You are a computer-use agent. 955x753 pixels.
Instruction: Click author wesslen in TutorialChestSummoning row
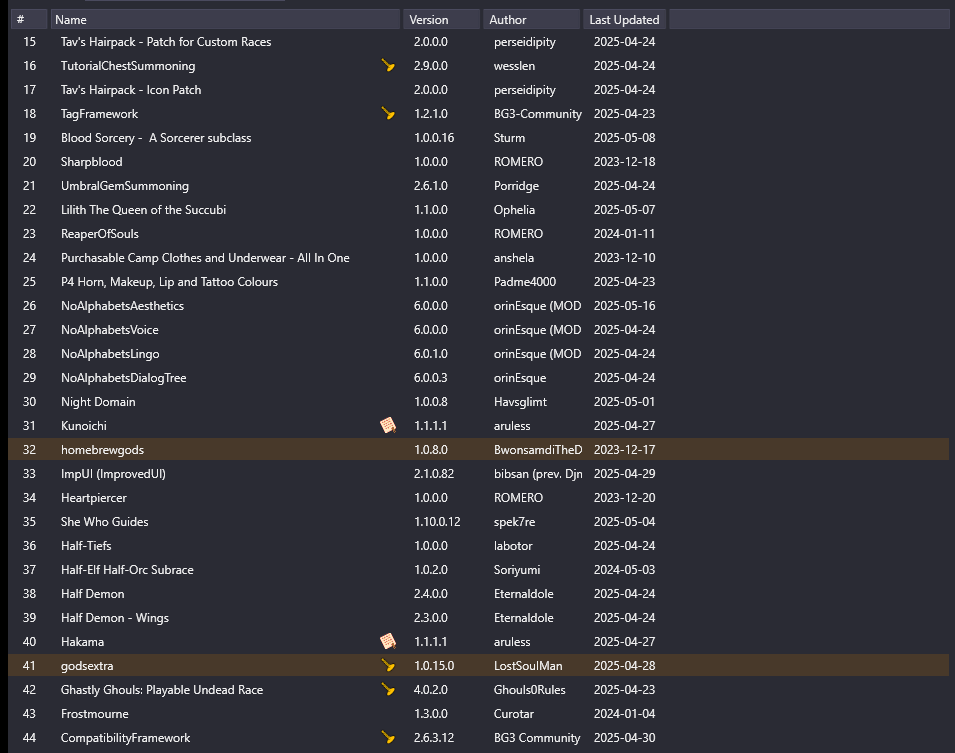pos(515,65)
